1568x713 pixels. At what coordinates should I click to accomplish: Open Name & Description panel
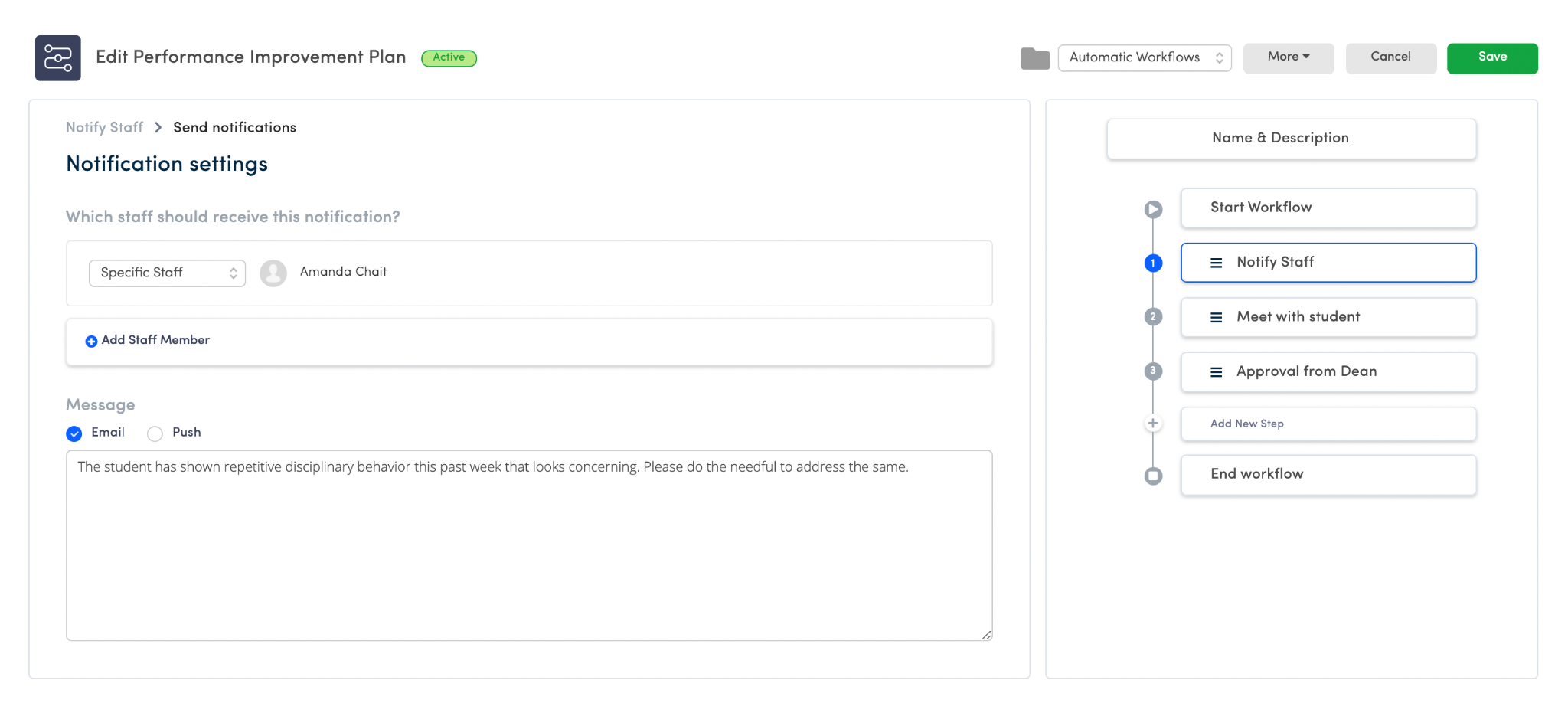tap(1292, 139)
